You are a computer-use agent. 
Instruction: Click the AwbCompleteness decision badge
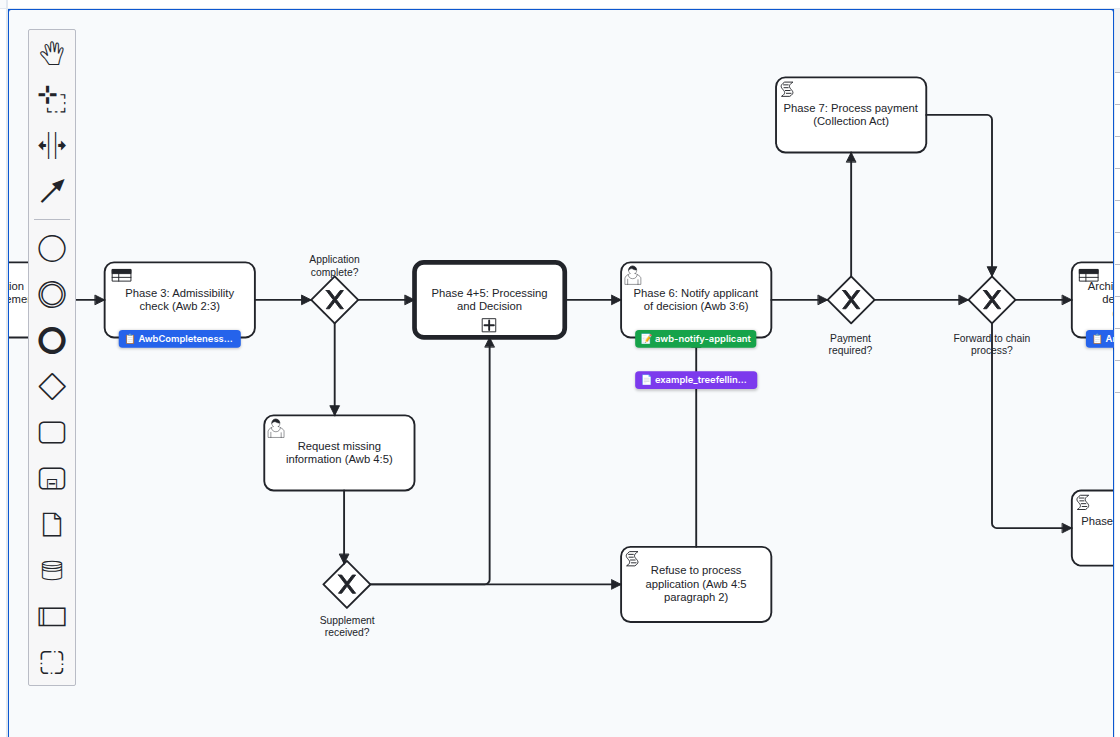tap(179, 339)
